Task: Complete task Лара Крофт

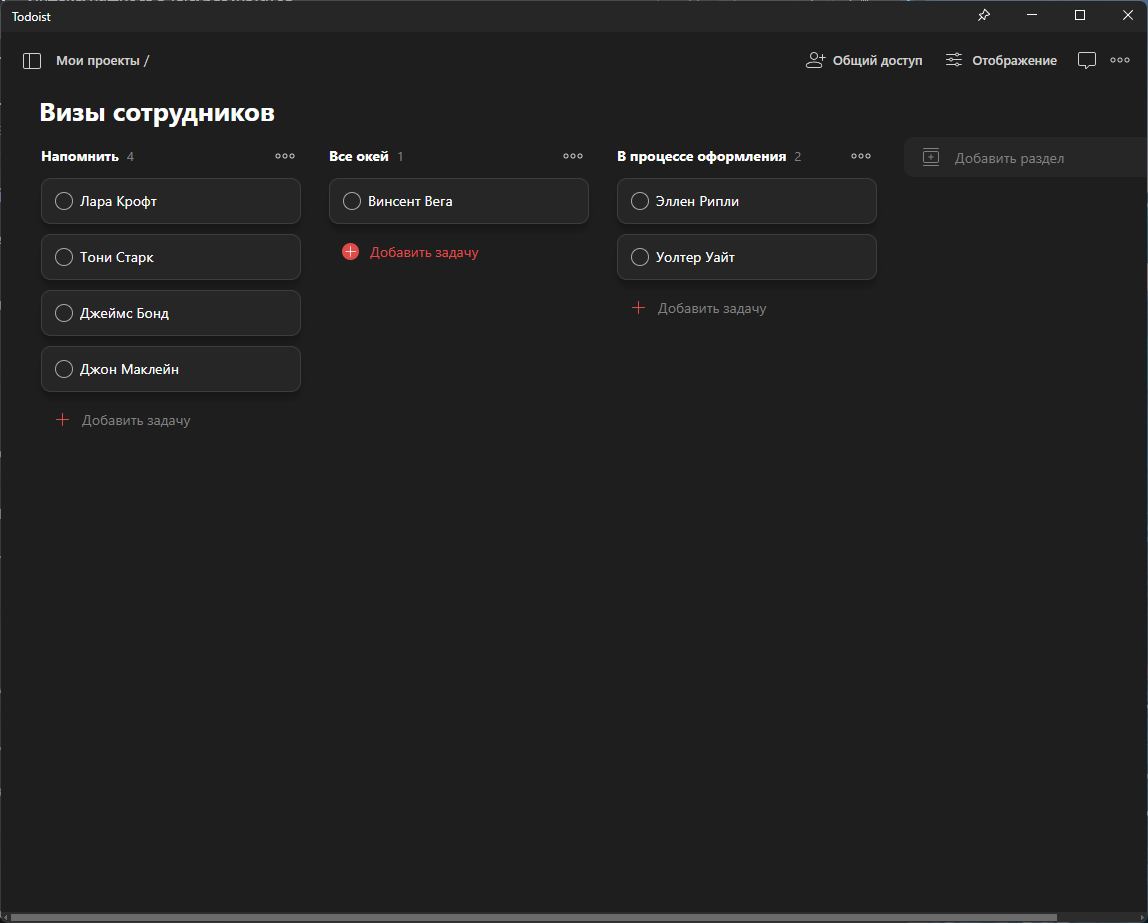Action: (64, 201)
